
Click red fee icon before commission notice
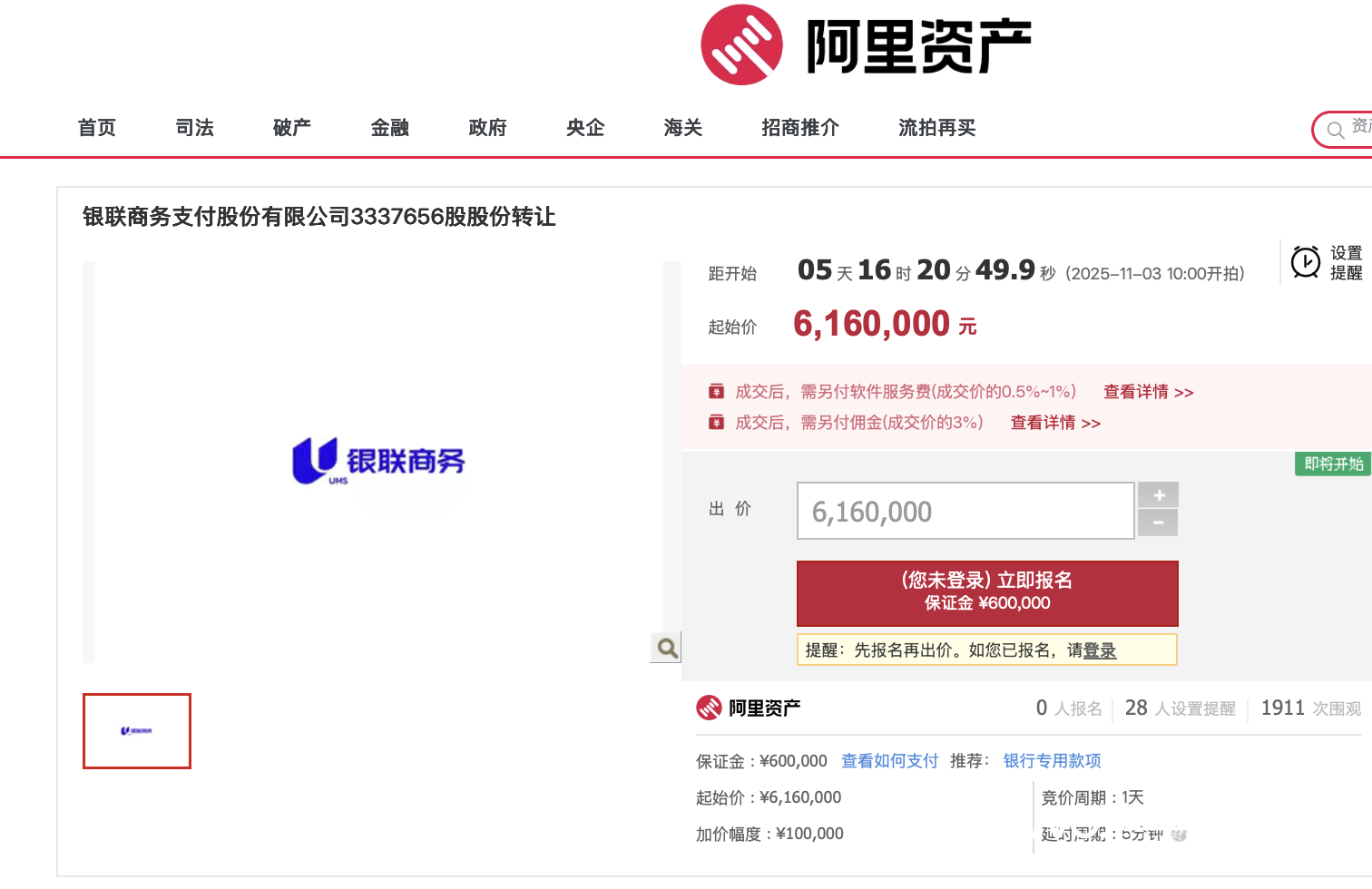coord(716,422)
